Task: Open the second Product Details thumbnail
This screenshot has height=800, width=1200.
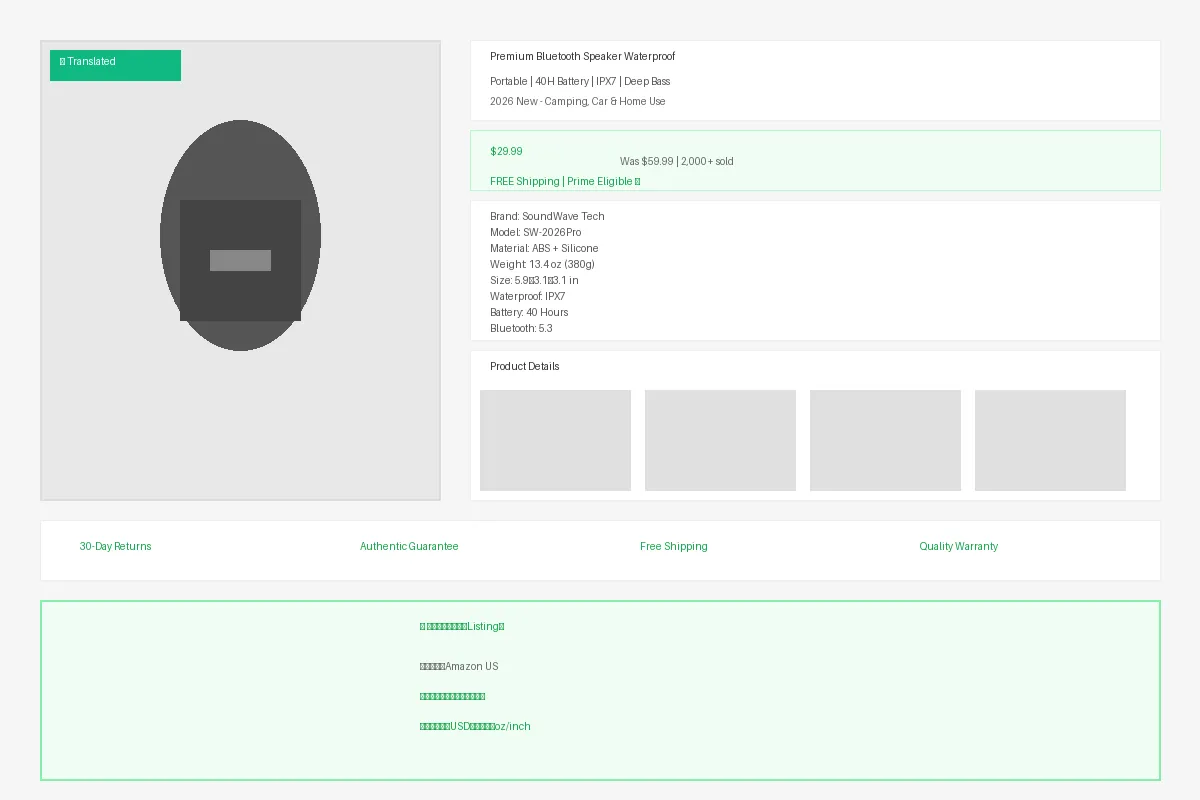Action: (720, 440)
